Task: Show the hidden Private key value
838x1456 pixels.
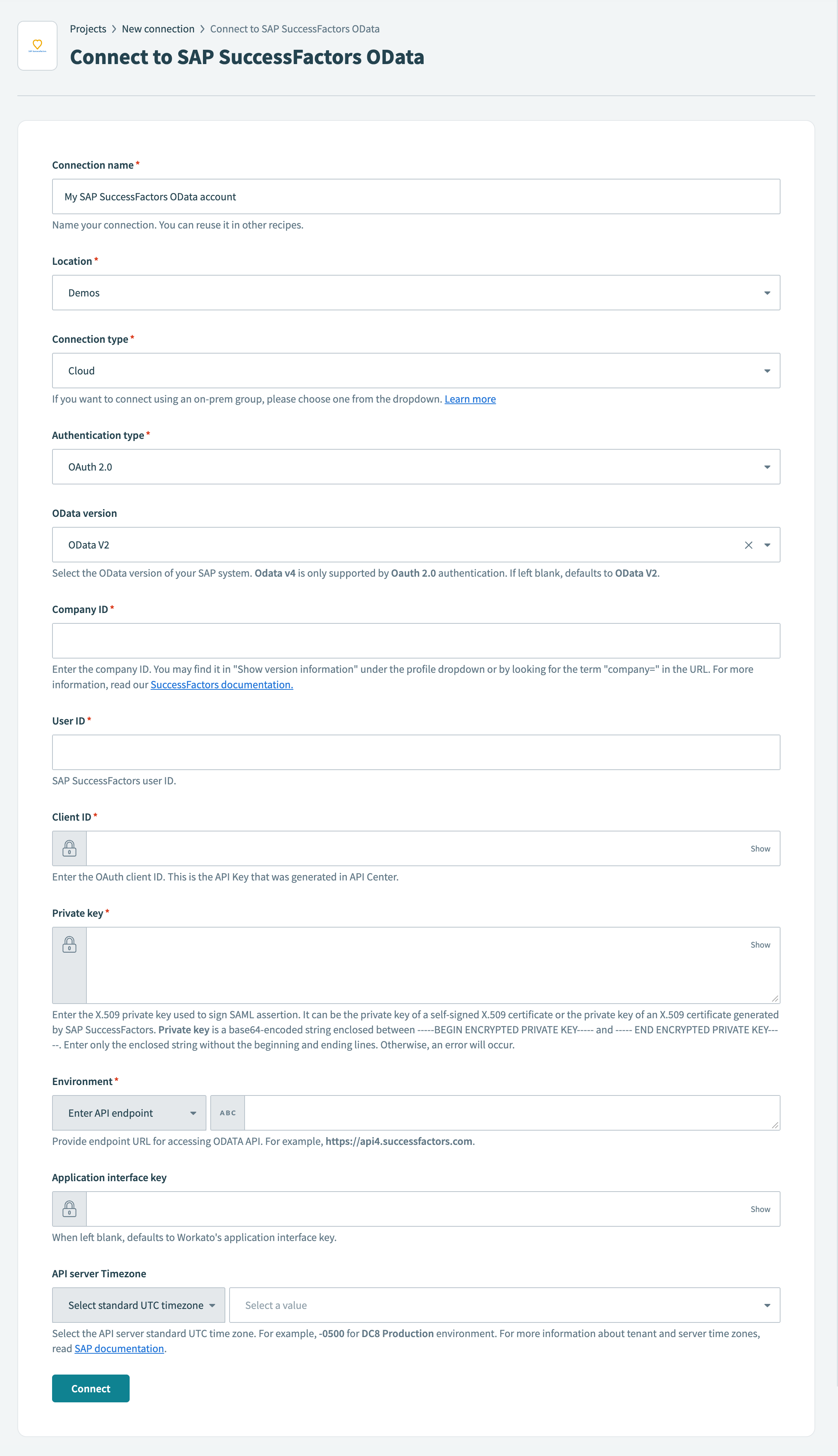Action: (x=760, y=944)
